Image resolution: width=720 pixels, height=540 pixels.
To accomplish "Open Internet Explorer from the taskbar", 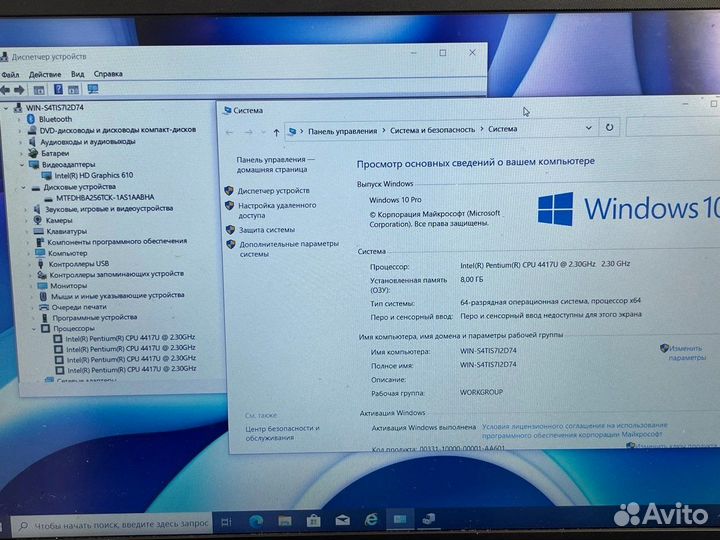I will point(371,519).
